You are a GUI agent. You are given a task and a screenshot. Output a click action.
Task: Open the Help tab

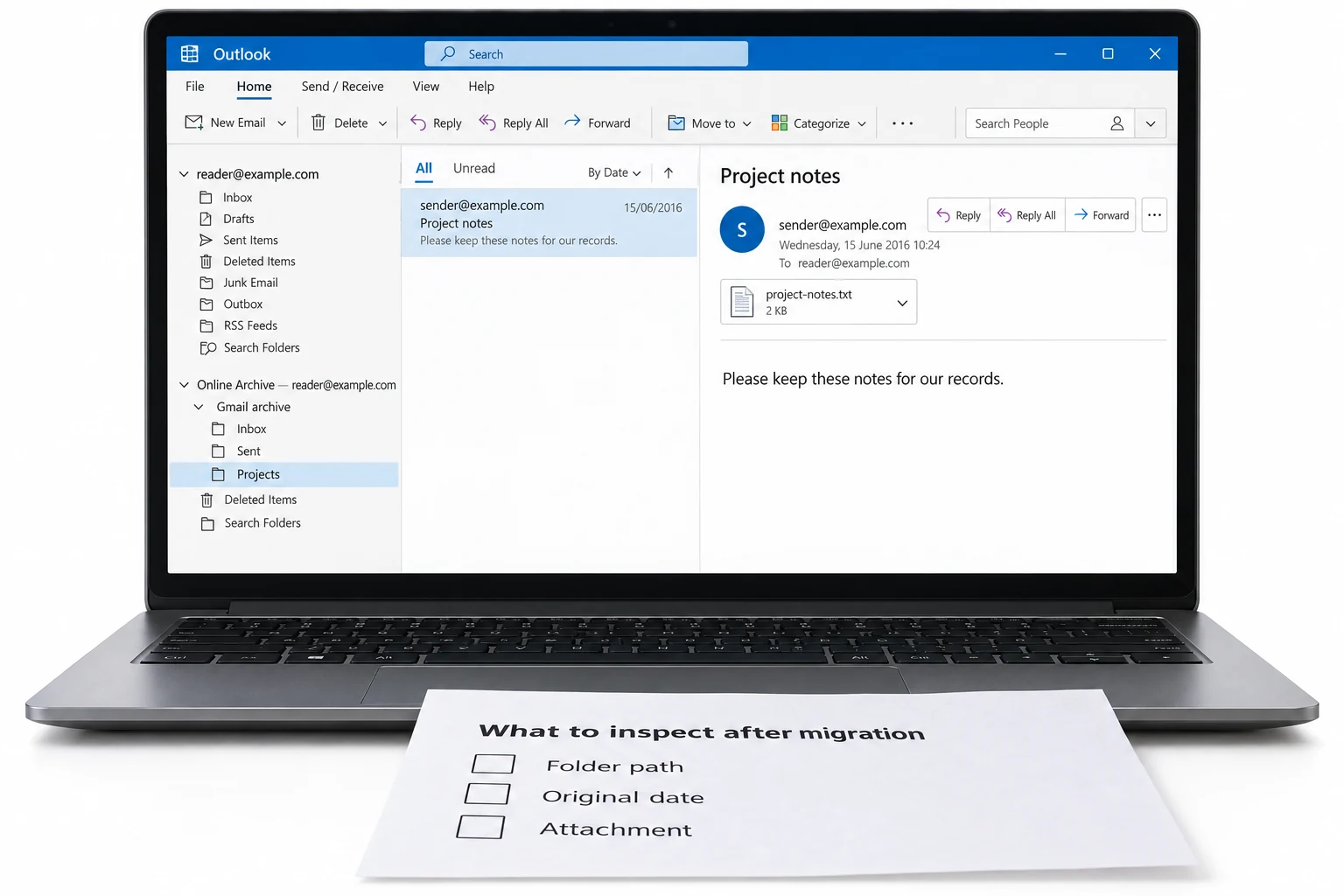pos(481,87)
